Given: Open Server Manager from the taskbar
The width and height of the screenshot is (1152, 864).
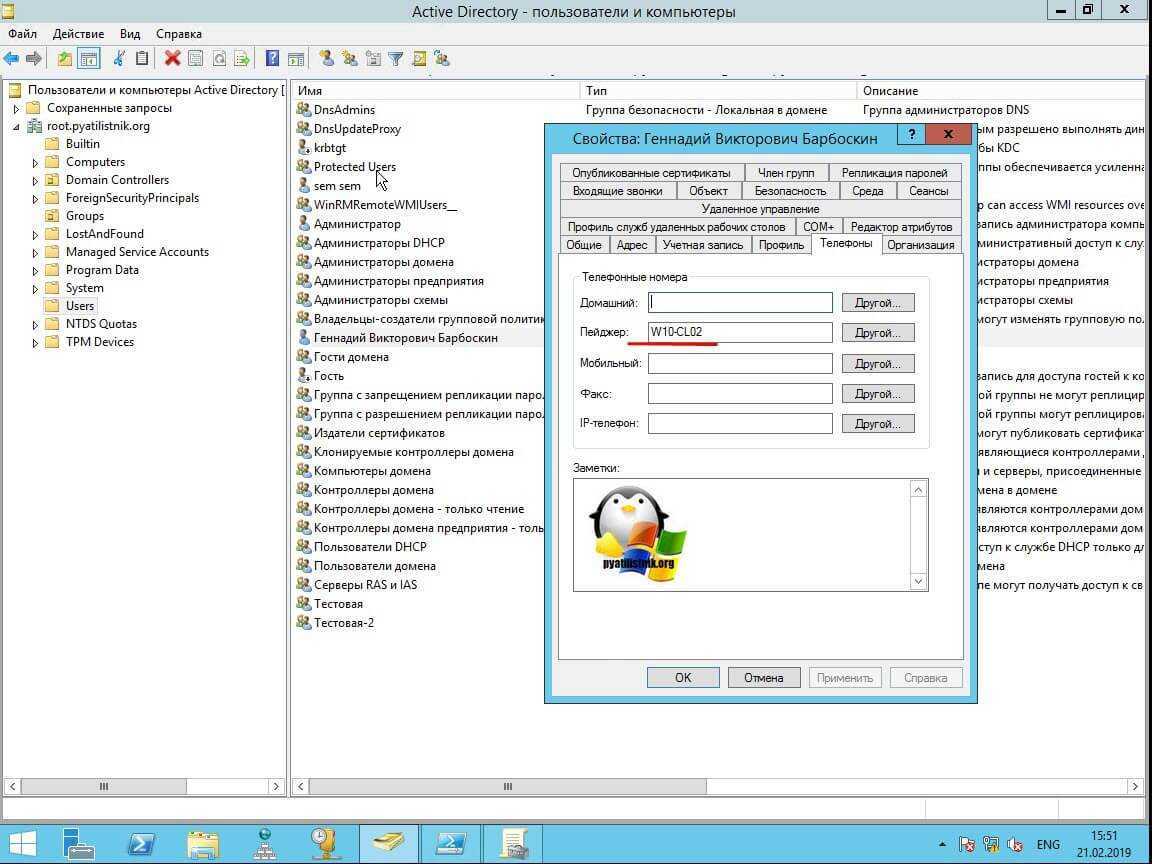Looking at the screenshot, I should [81, 842].
